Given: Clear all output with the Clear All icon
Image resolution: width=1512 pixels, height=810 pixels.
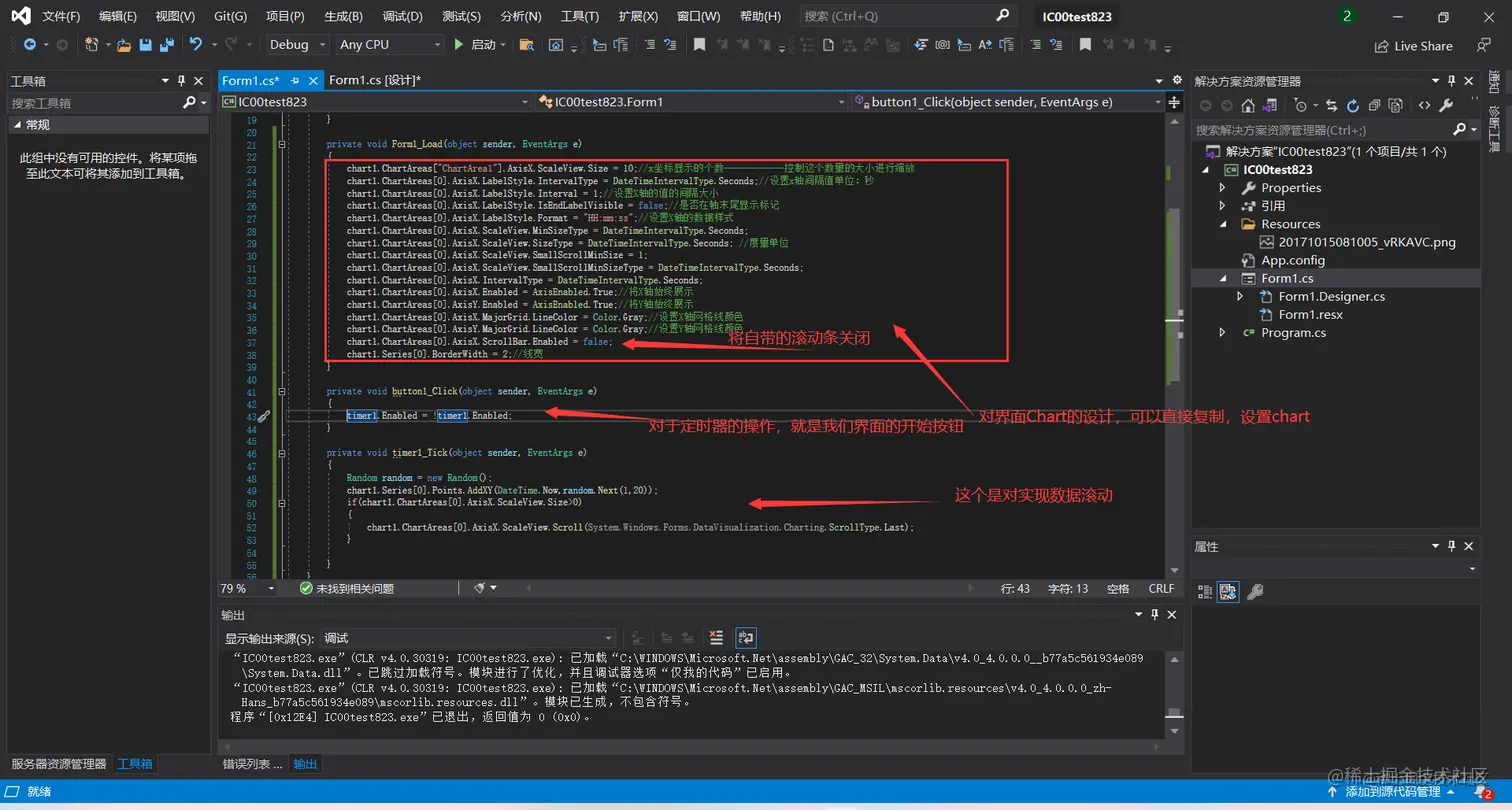Looking at the screenshot, I should (x=716, y=637).
